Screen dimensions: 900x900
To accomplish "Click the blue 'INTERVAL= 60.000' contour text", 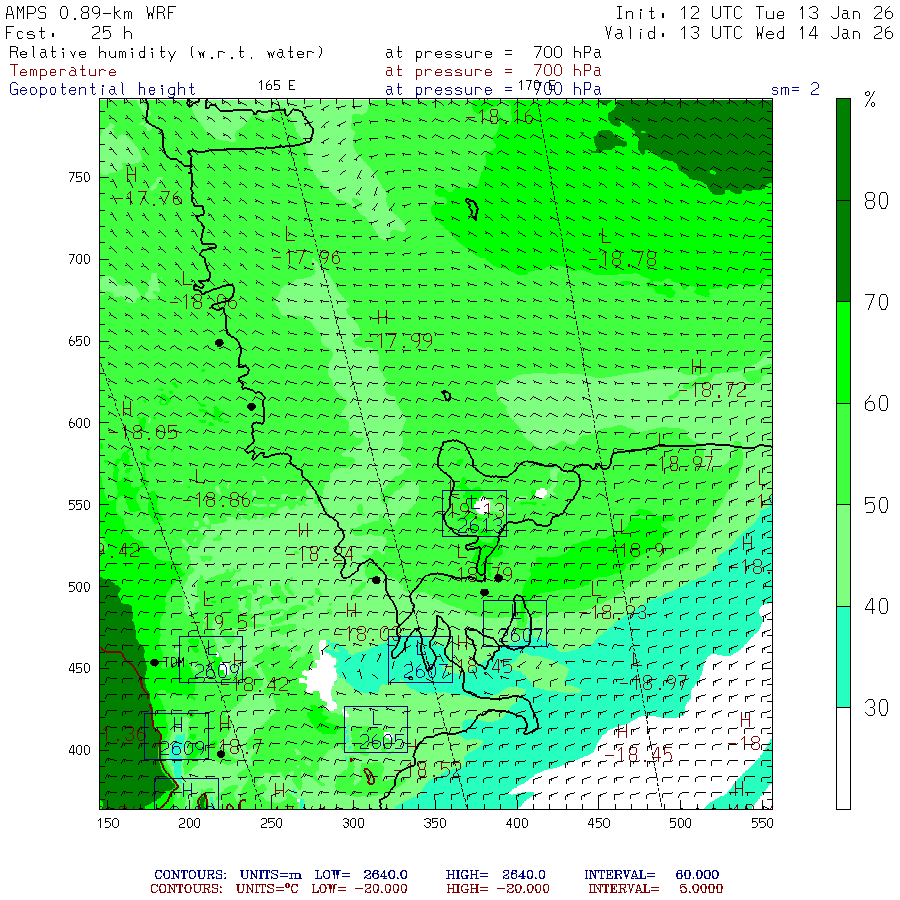I will coord(651,875).
